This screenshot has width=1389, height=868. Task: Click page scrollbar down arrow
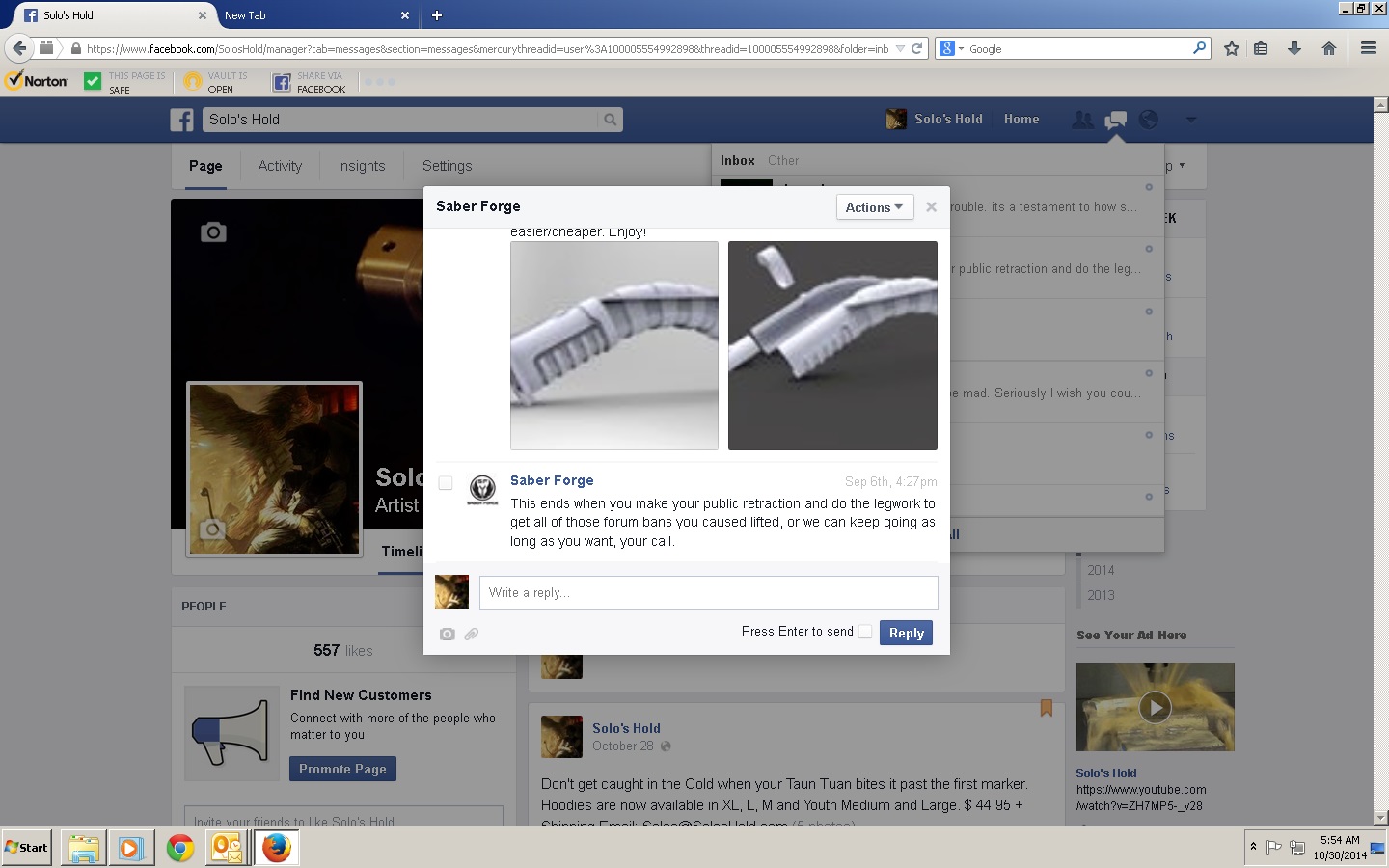pos(1380,818)
